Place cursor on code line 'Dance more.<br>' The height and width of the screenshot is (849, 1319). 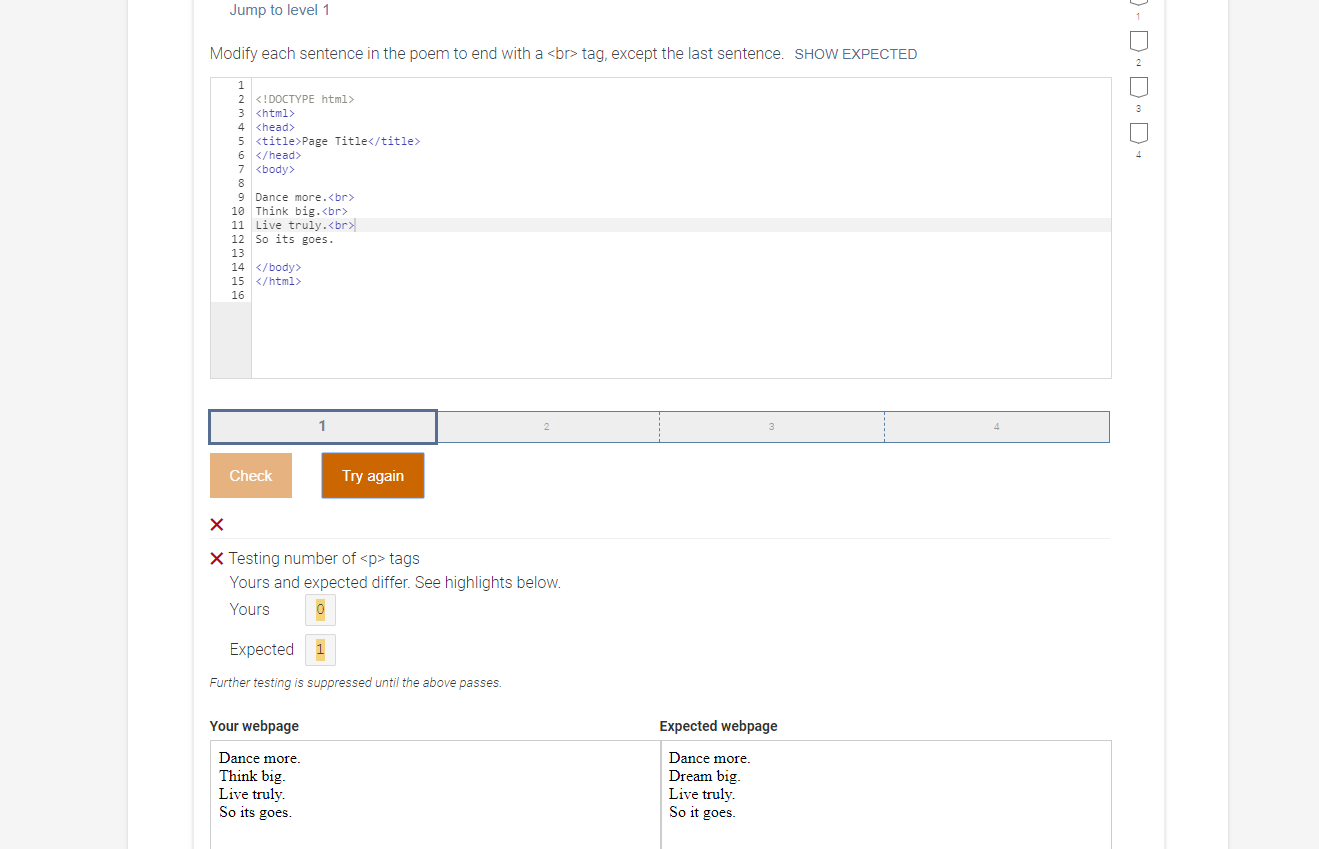tap(305, 197)
